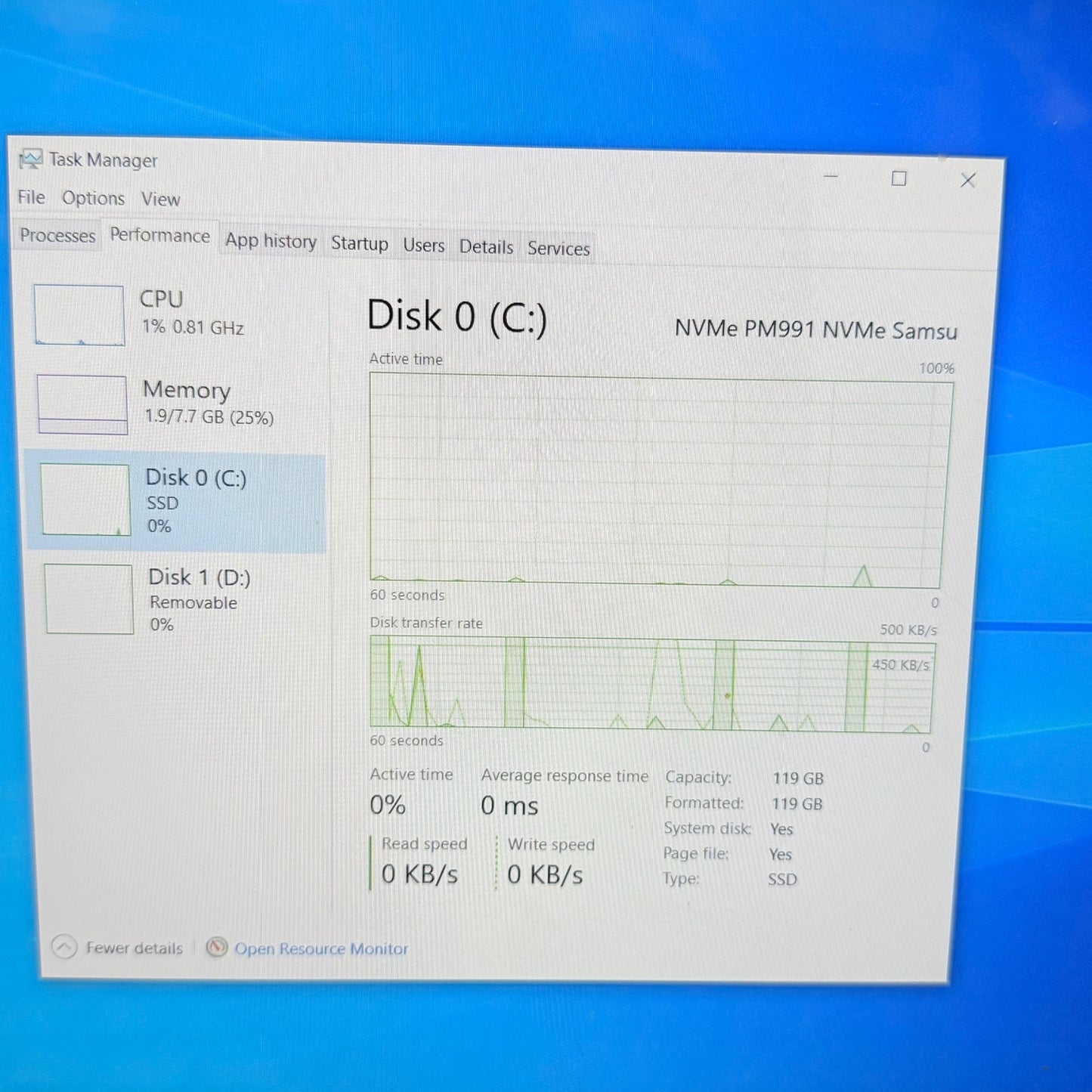Click the Capacity '119 GB' value
Image resolution: width=1092 pixels, height=1092 pixels.
point(798,778)
